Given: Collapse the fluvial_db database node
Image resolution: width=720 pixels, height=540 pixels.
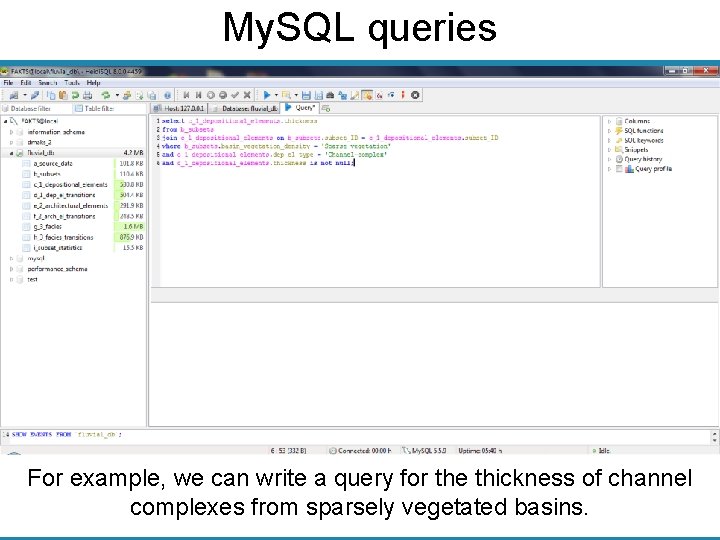Looking at the screenshot, I should pyautogui.click(x=11, y=153).
